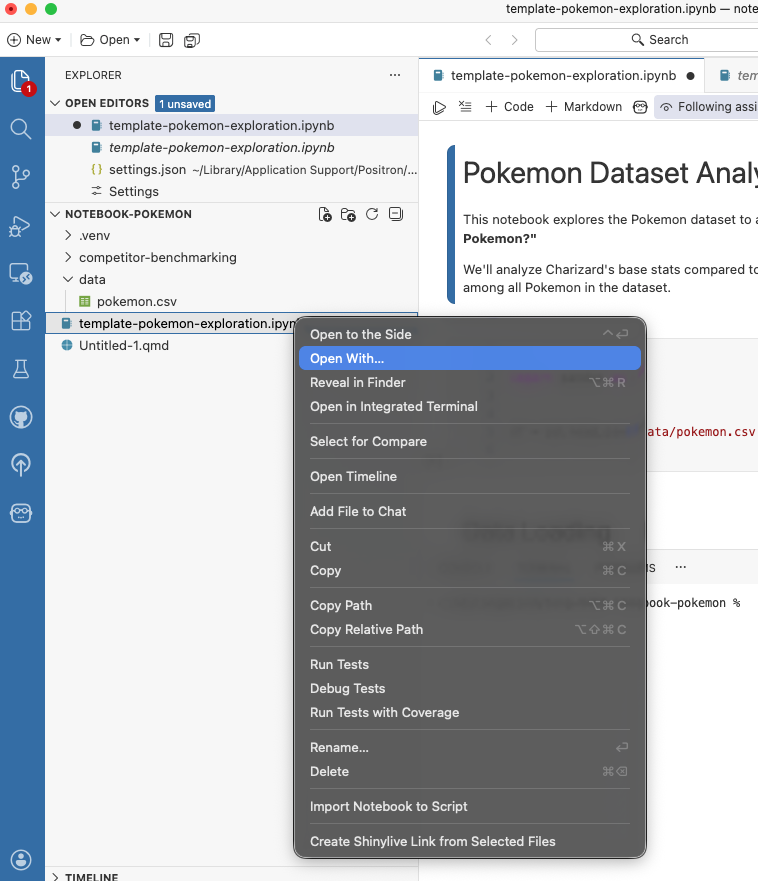
Task: Open Run and Debug view
Action: tap(21, 226)
